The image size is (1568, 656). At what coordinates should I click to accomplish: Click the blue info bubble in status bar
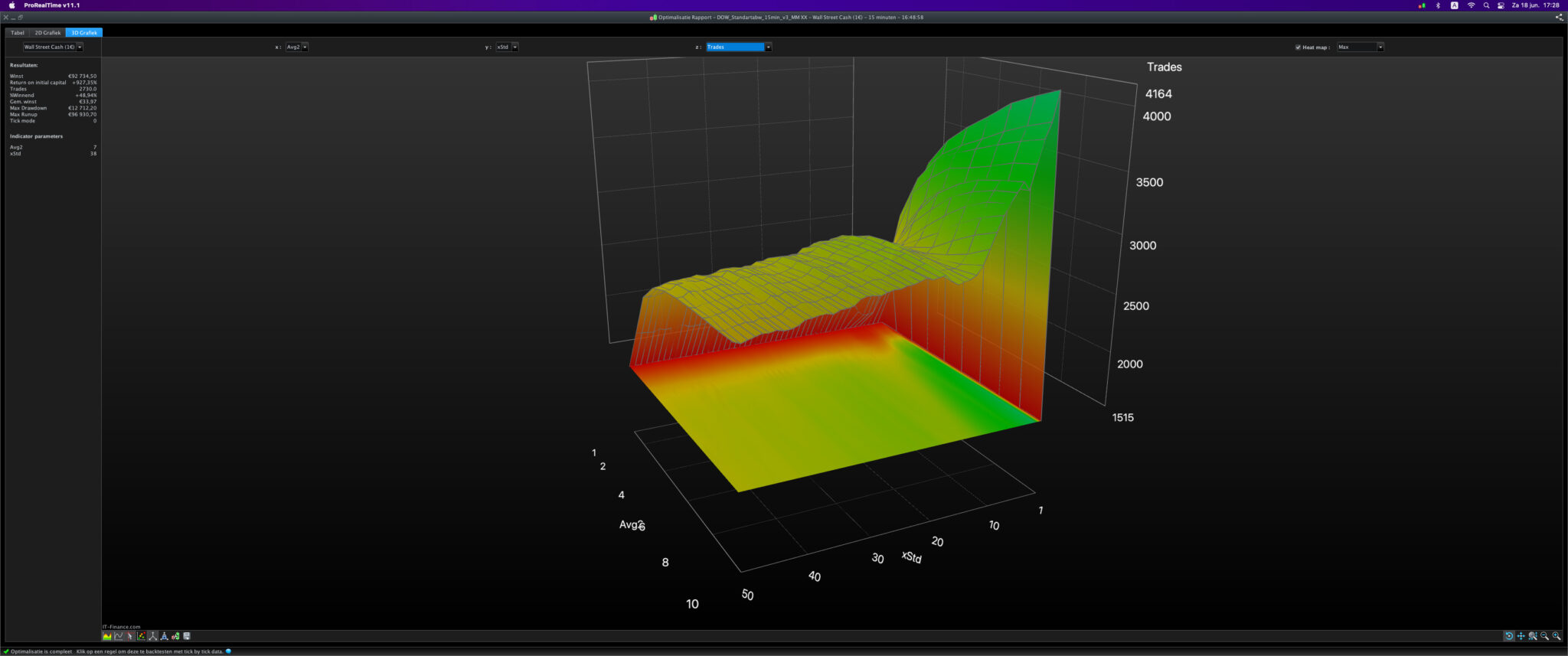(229, 651)
